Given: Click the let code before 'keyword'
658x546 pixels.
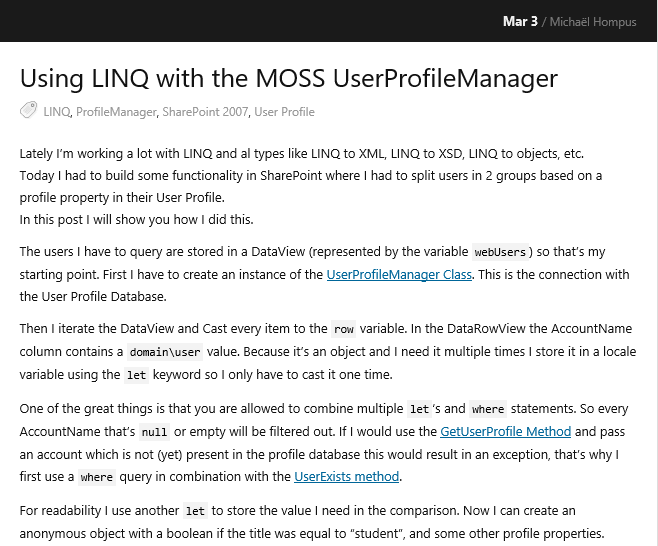Looking at the screenshot, I should [136, 375].
